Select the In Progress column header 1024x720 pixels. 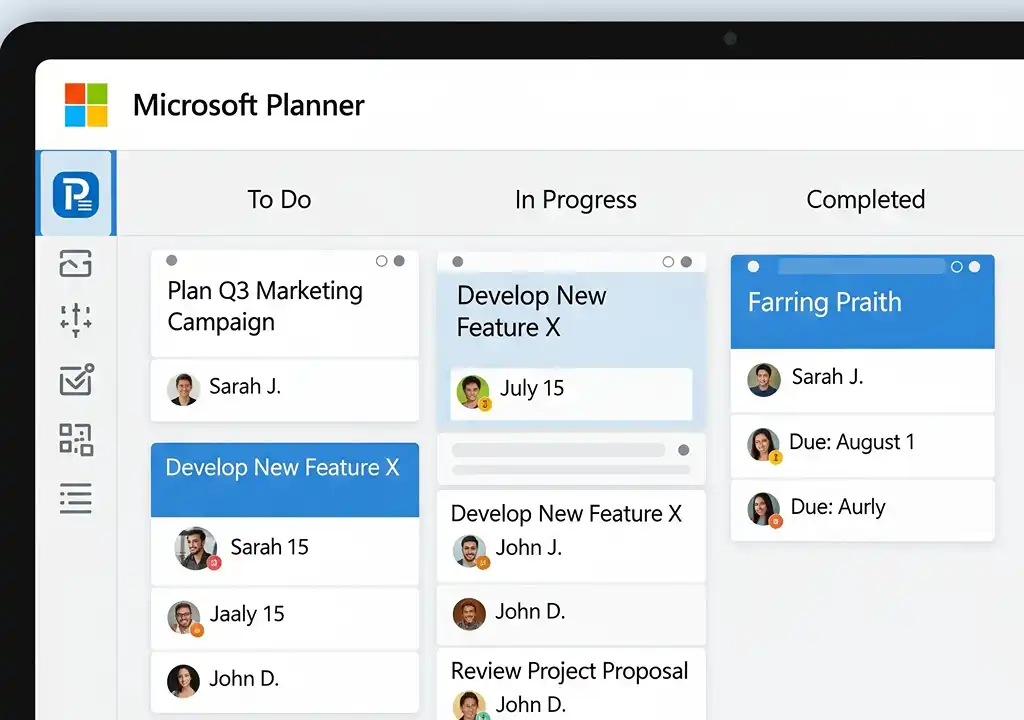[x=575, y=200]
